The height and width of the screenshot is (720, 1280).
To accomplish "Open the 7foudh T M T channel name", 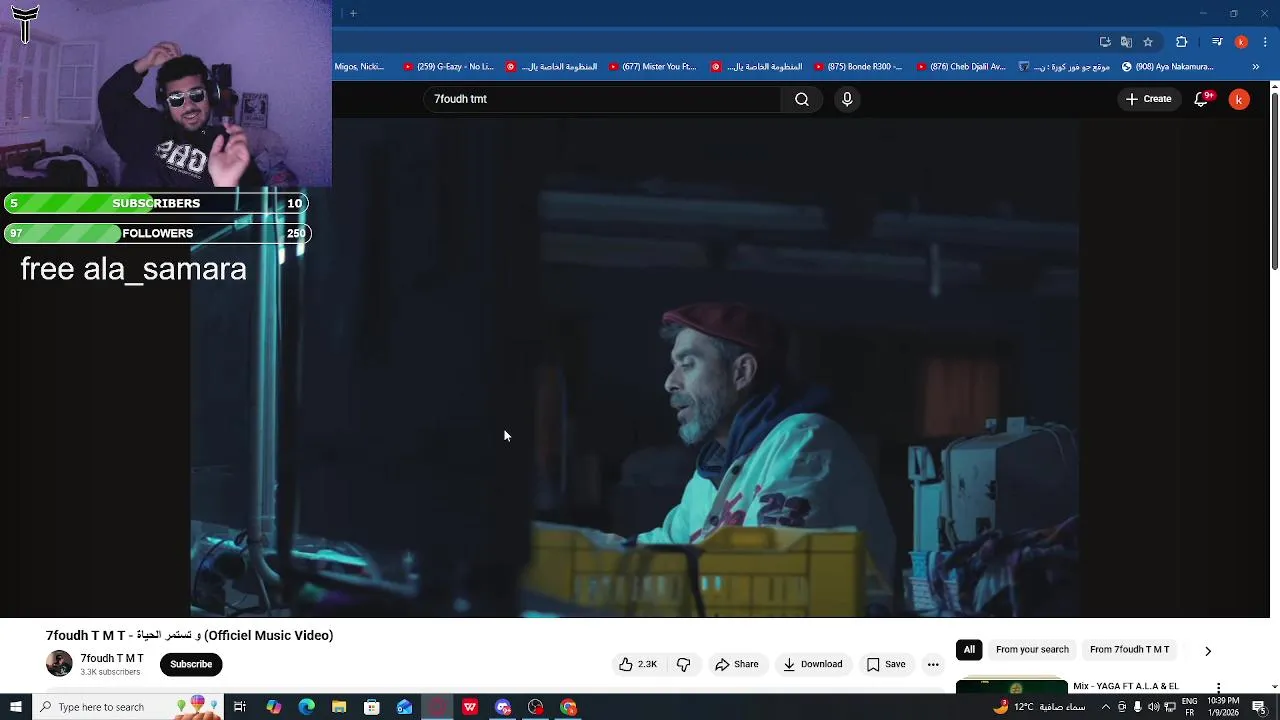I will [x=112, y=658].
